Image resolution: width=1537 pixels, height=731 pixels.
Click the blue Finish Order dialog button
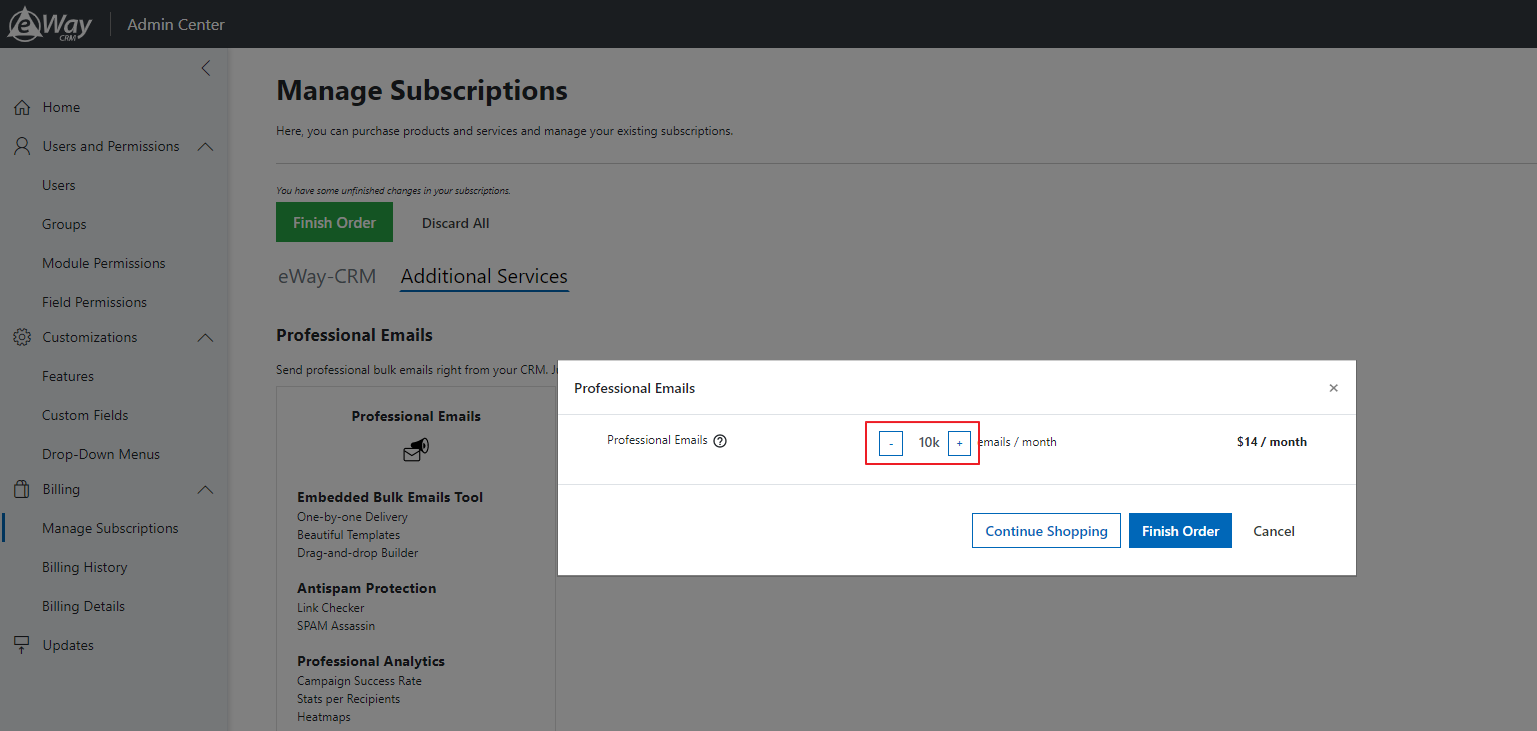tap(1180, 531)
